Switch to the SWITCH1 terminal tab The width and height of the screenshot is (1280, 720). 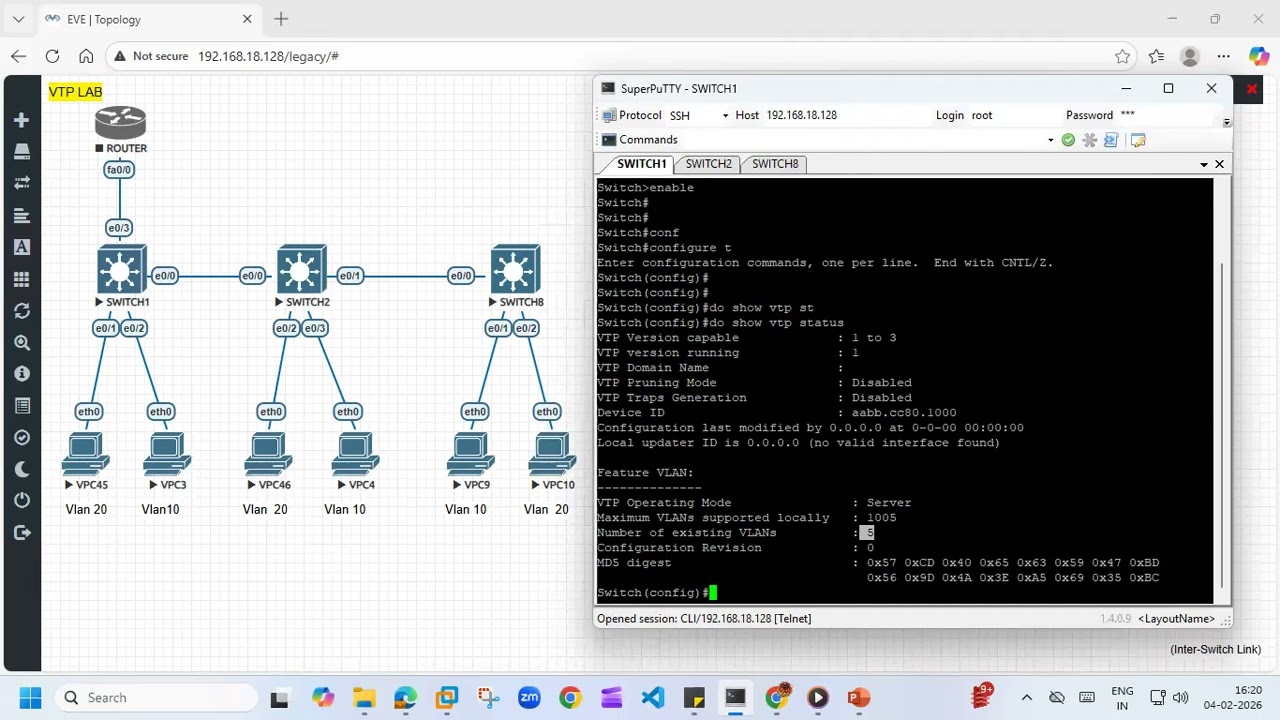(641, 164)
